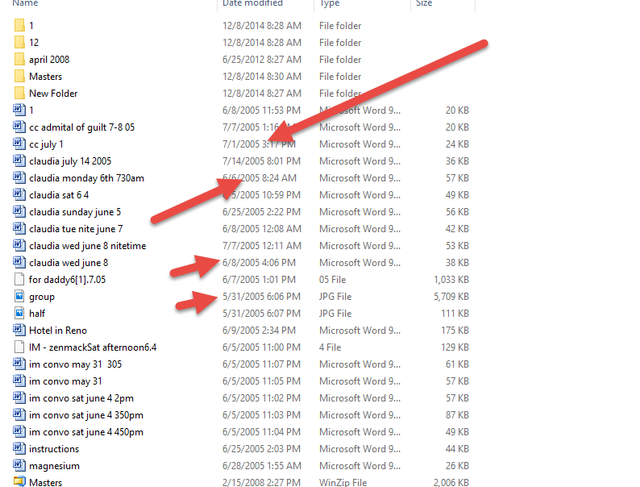
Task: Select file name 'Hotel in Reno'
Action: 58,330
